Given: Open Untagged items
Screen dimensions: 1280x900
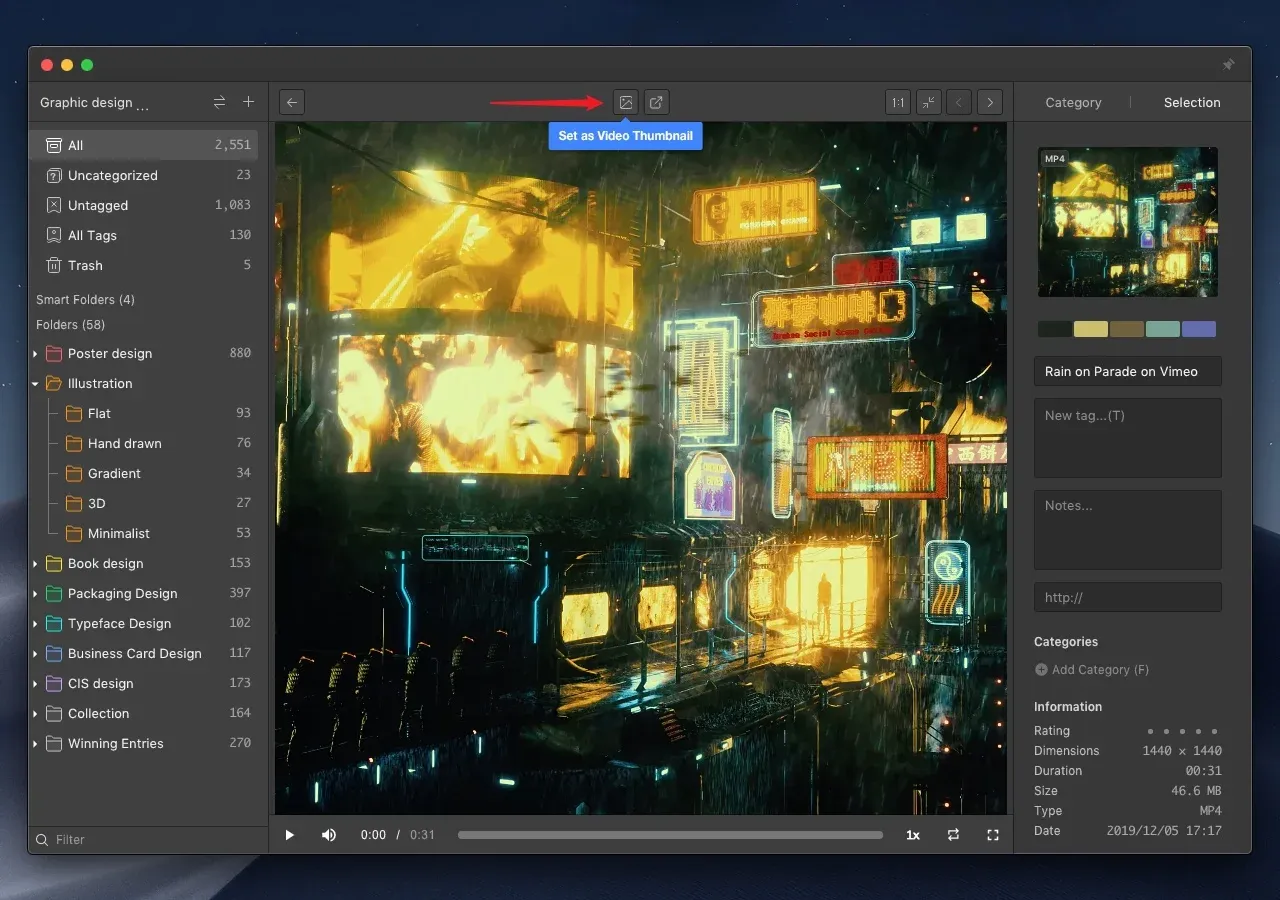Looking at the screenshot, I should coord(143,205).
